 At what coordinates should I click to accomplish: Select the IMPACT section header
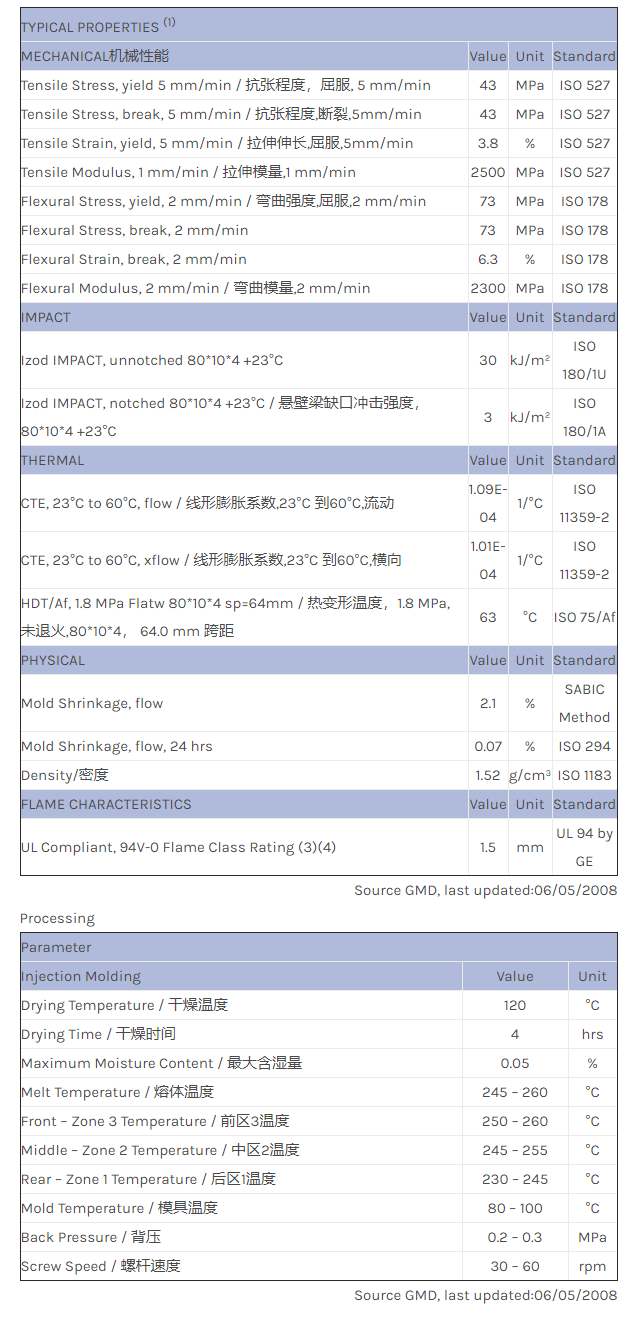46,317
